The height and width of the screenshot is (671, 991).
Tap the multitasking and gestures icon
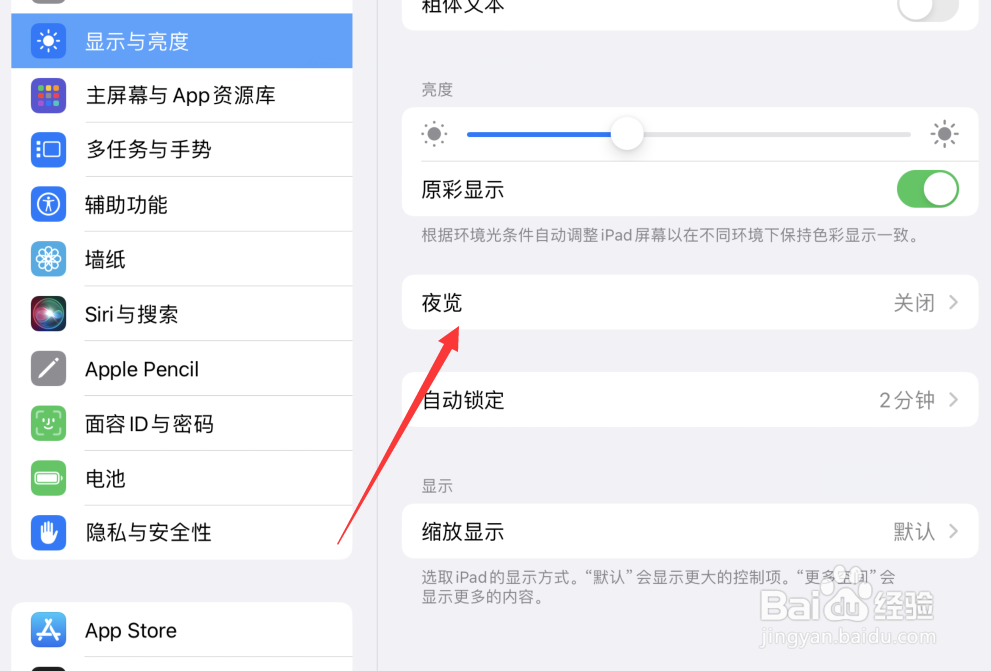click(x=49, y=150)
